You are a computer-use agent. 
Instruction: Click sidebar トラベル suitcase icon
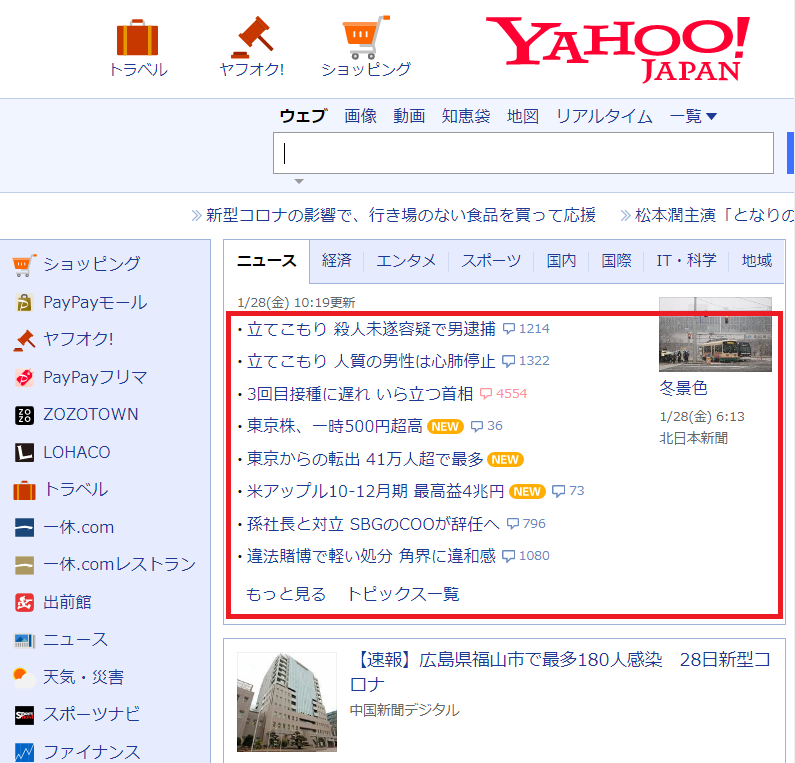click(24, 490)
